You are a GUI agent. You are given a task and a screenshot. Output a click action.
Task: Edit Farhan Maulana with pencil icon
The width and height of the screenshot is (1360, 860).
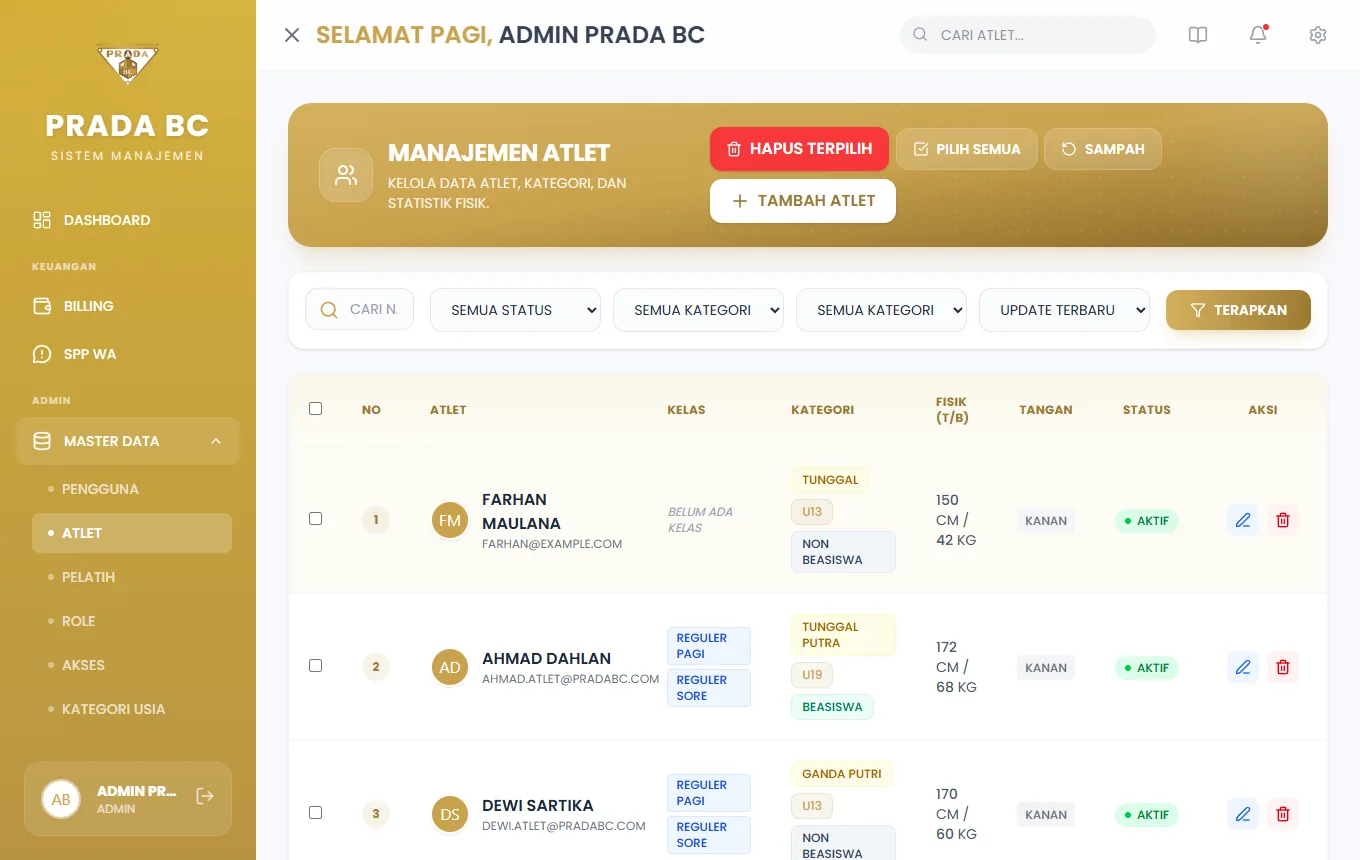tap(1243, 520)
